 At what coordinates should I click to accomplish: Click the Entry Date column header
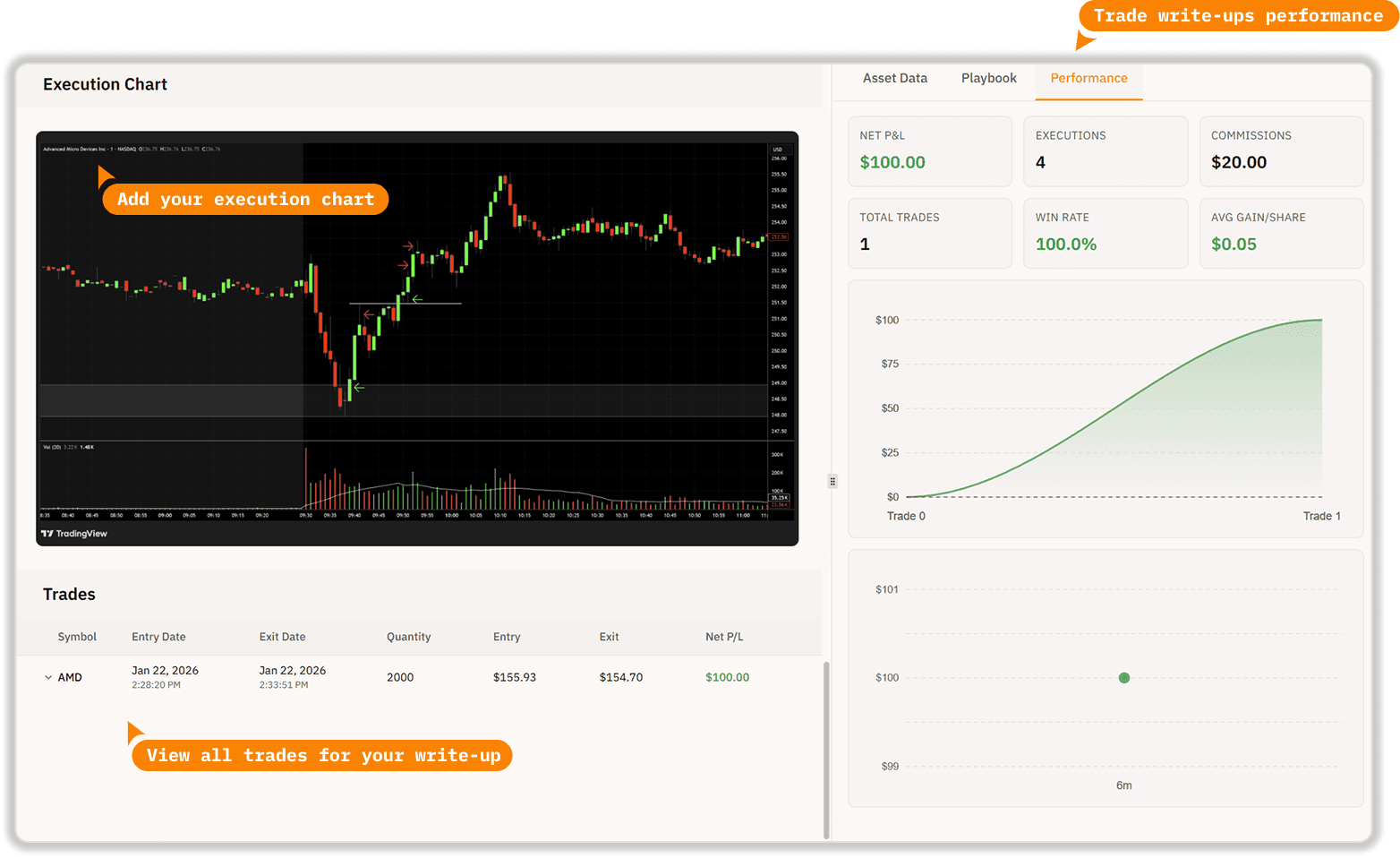(158, 637)
